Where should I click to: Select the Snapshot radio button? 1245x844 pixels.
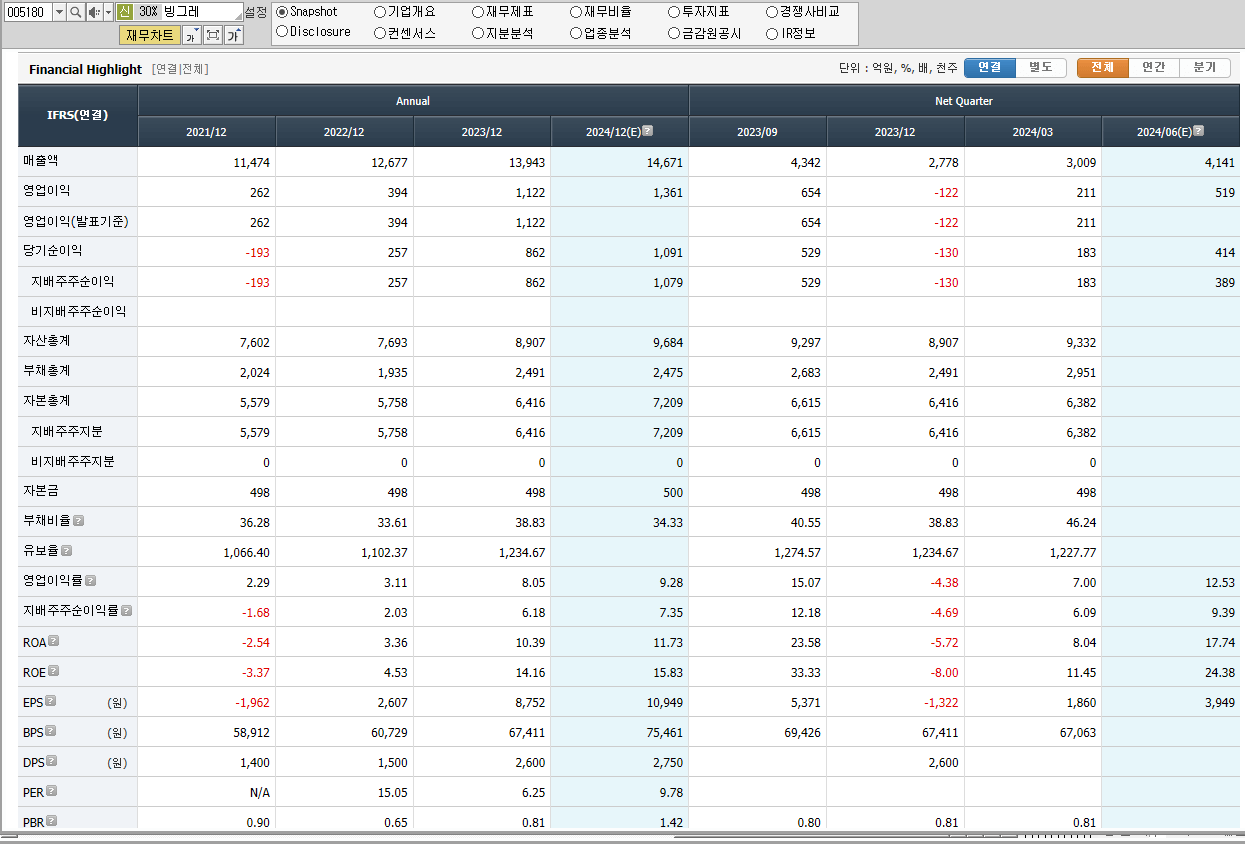(282, 12)
